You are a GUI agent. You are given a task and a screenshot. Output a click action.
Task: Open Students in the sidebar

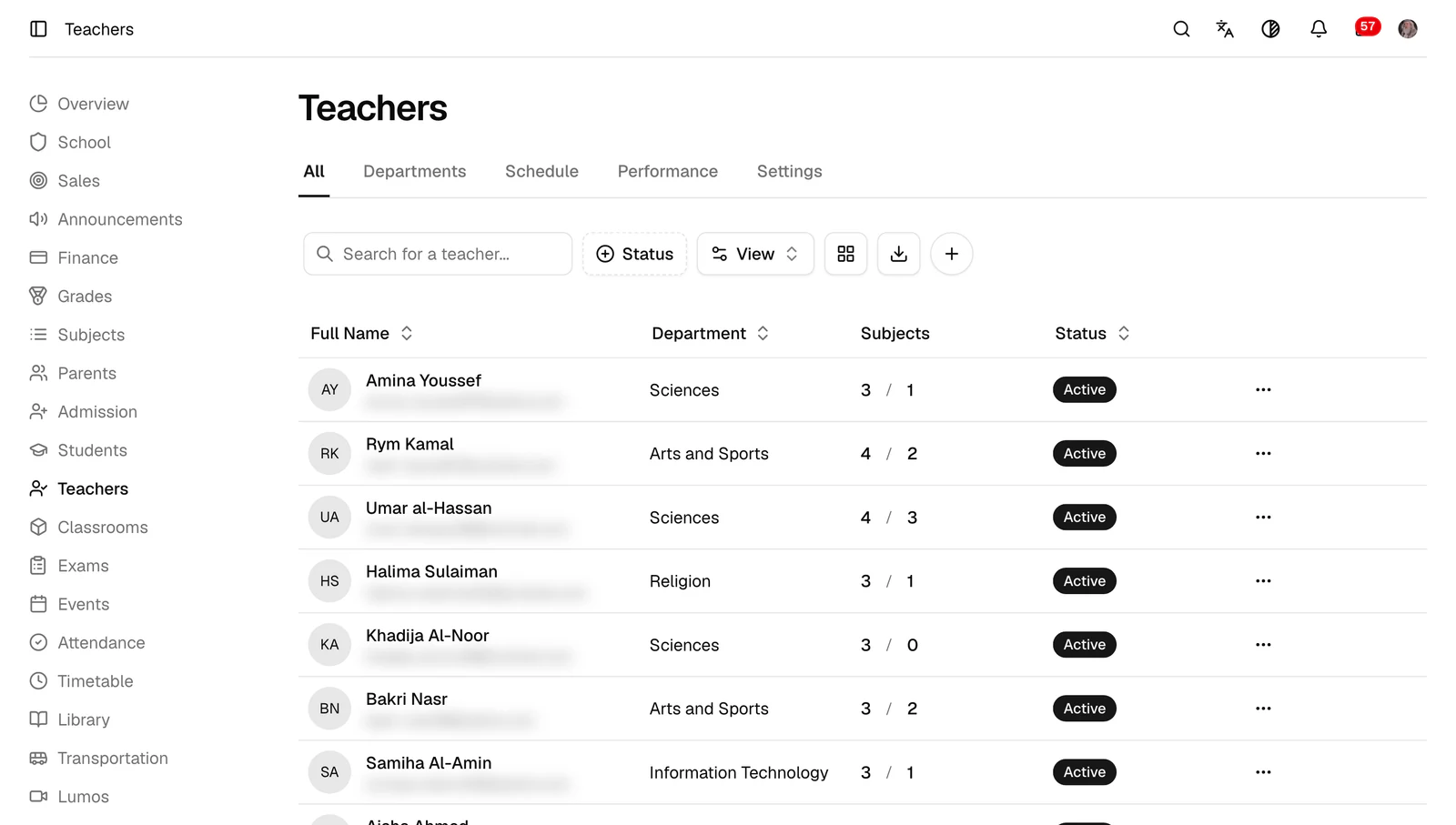click(x=78, y=450)
